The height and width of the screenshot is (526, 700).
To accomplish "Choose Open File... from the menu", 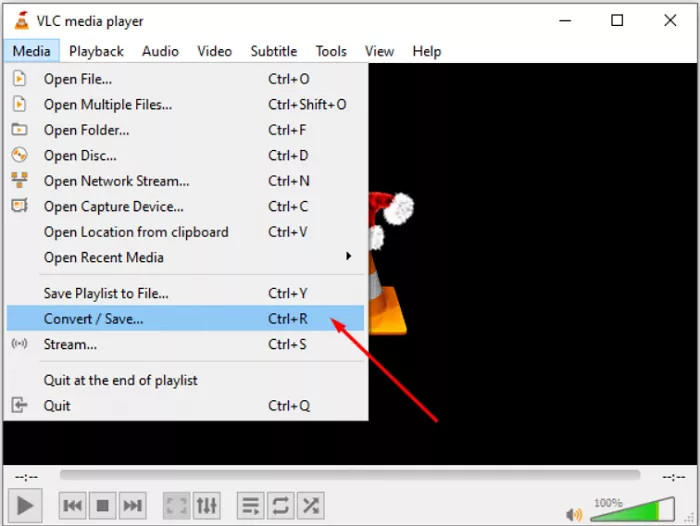I will [x=185, y=79].
